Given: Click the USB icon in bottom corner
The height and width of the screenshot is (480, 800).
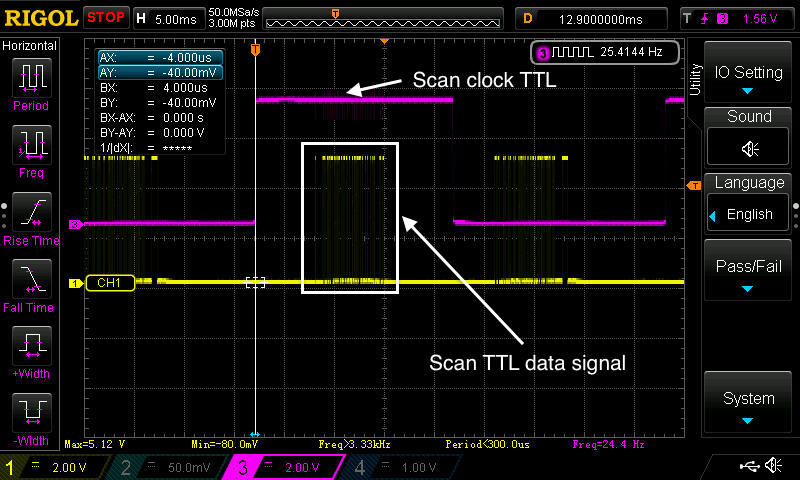Looking at the screenshot, I should pos(748,466).
